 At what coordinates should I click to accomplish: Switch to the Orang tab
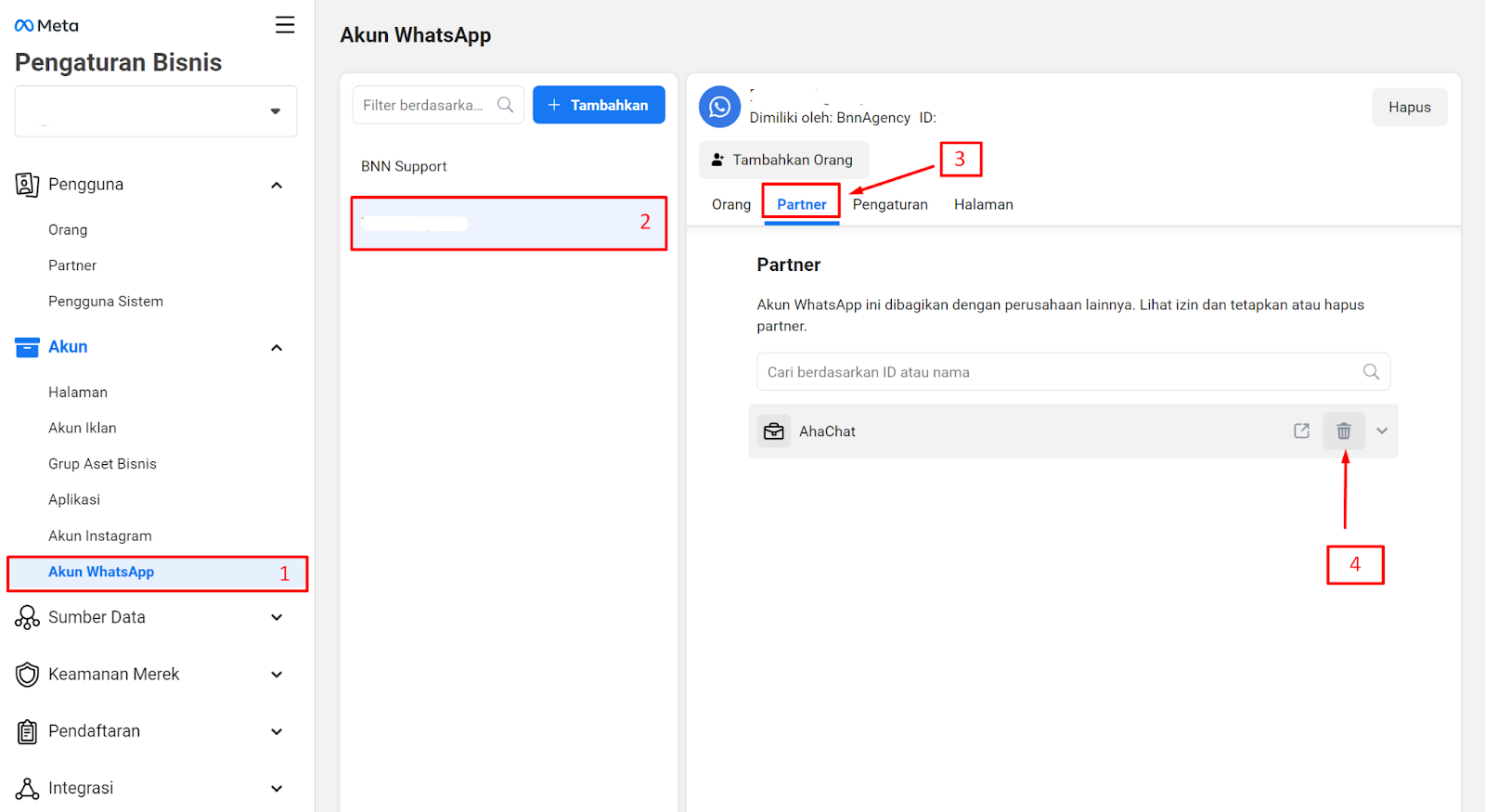point(731,204)
